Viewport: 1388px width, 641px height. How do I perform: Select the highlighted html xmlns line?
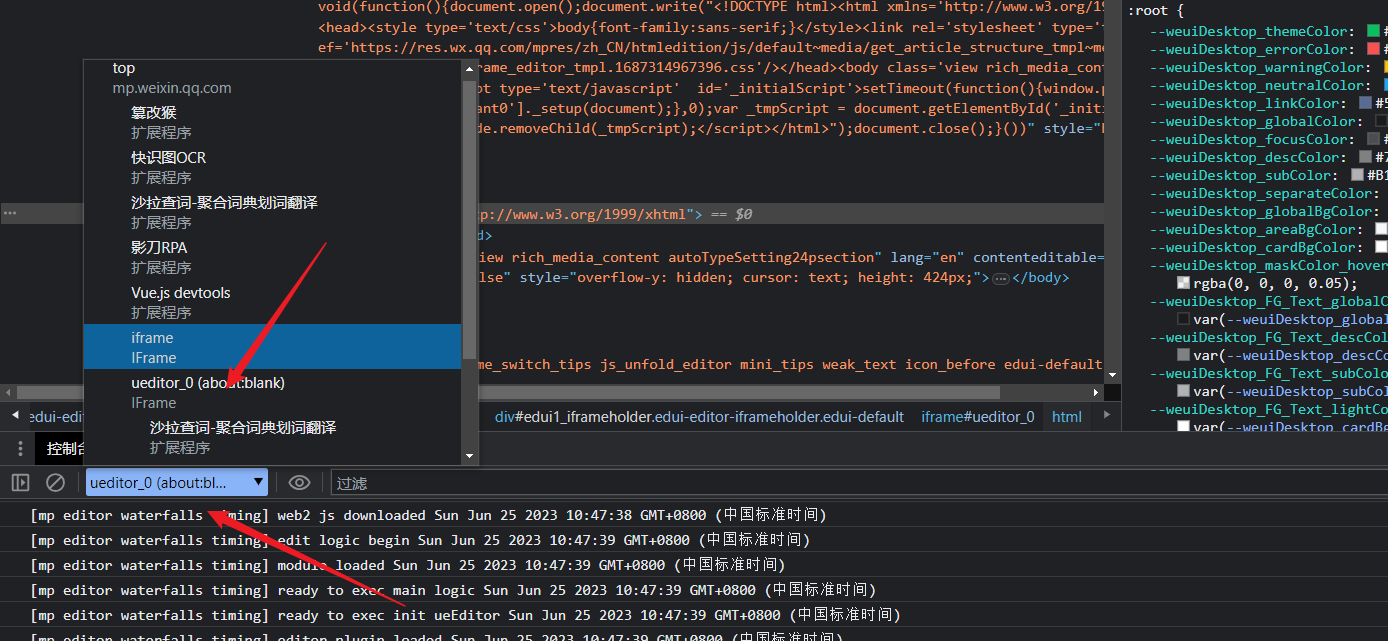(552, 214)
